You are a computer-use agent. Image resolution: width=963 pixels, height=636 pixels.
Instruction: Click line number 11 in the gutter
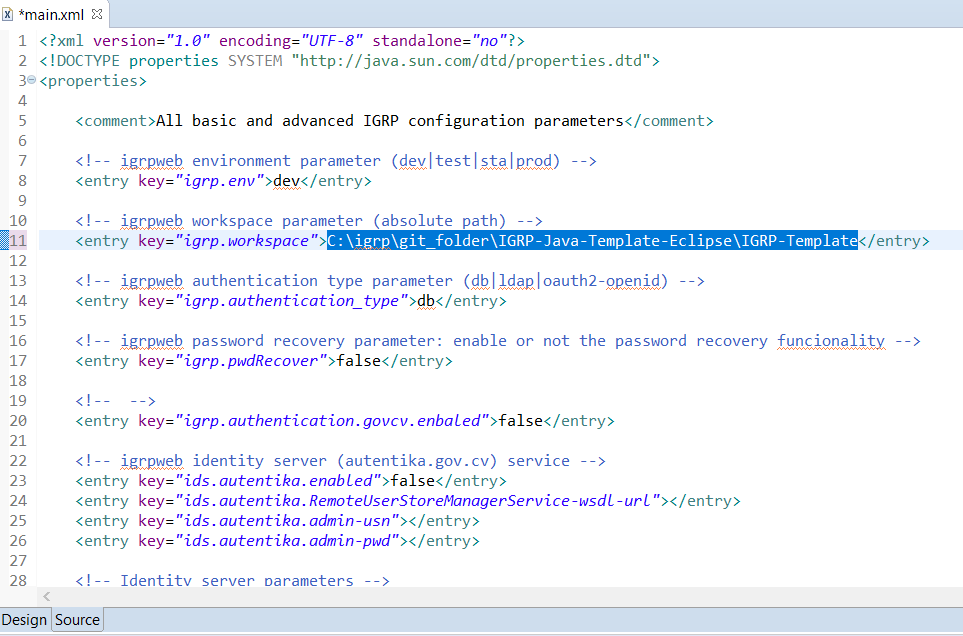(18, 241)
